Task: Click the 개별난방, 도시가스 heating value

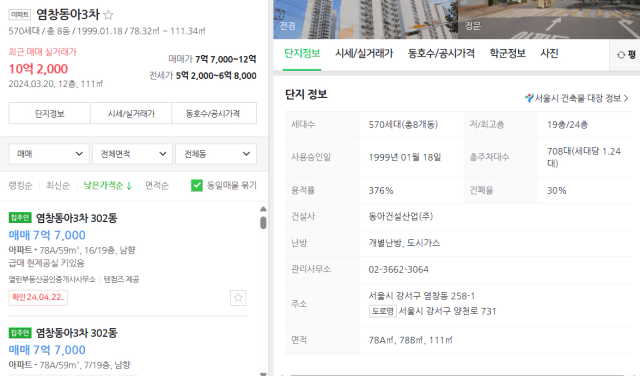Action: [x=404, y=243]
